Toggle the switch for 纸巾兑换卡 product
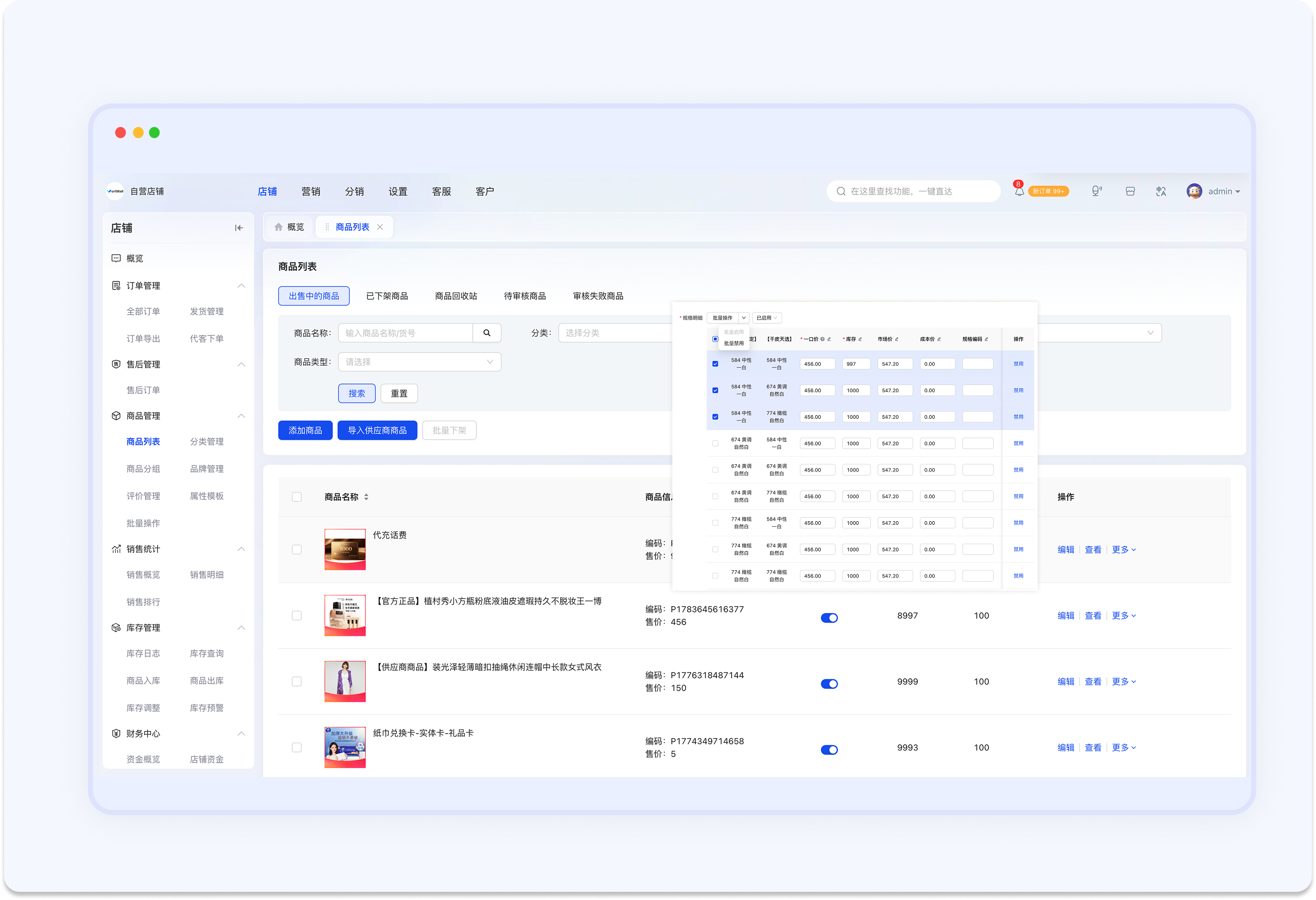The image size is (1316, 900). tap(829, 750)
